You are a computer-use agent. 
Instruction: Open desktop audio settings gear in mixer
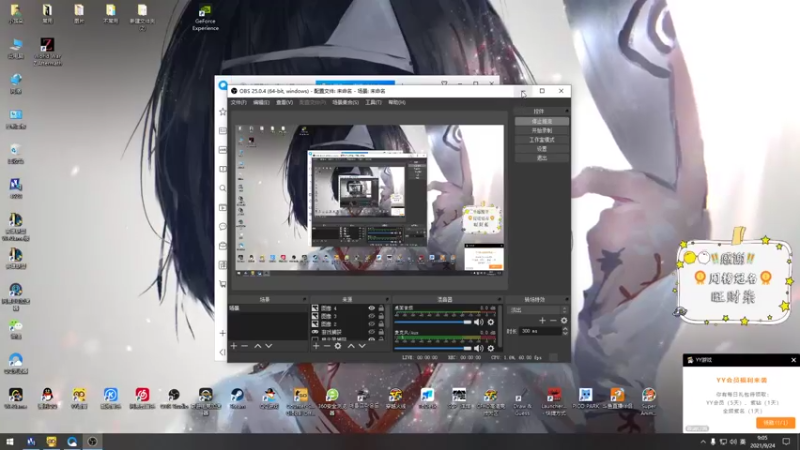click(x=491, y=322)
